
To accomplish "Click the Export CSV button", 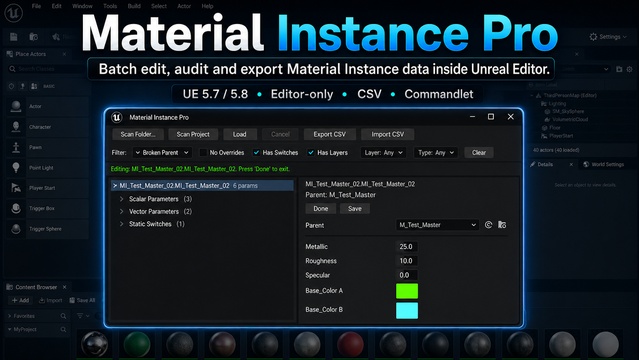I will [329, 134].
